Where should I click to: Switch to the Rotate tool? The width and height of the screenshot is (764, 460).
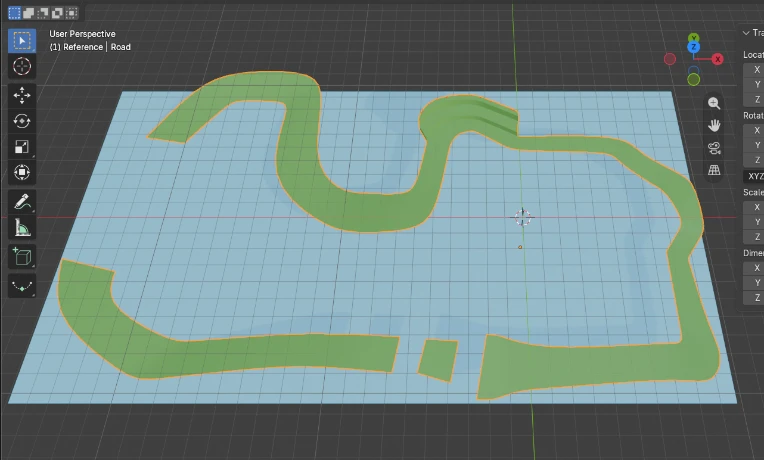[x=22, y=121]
